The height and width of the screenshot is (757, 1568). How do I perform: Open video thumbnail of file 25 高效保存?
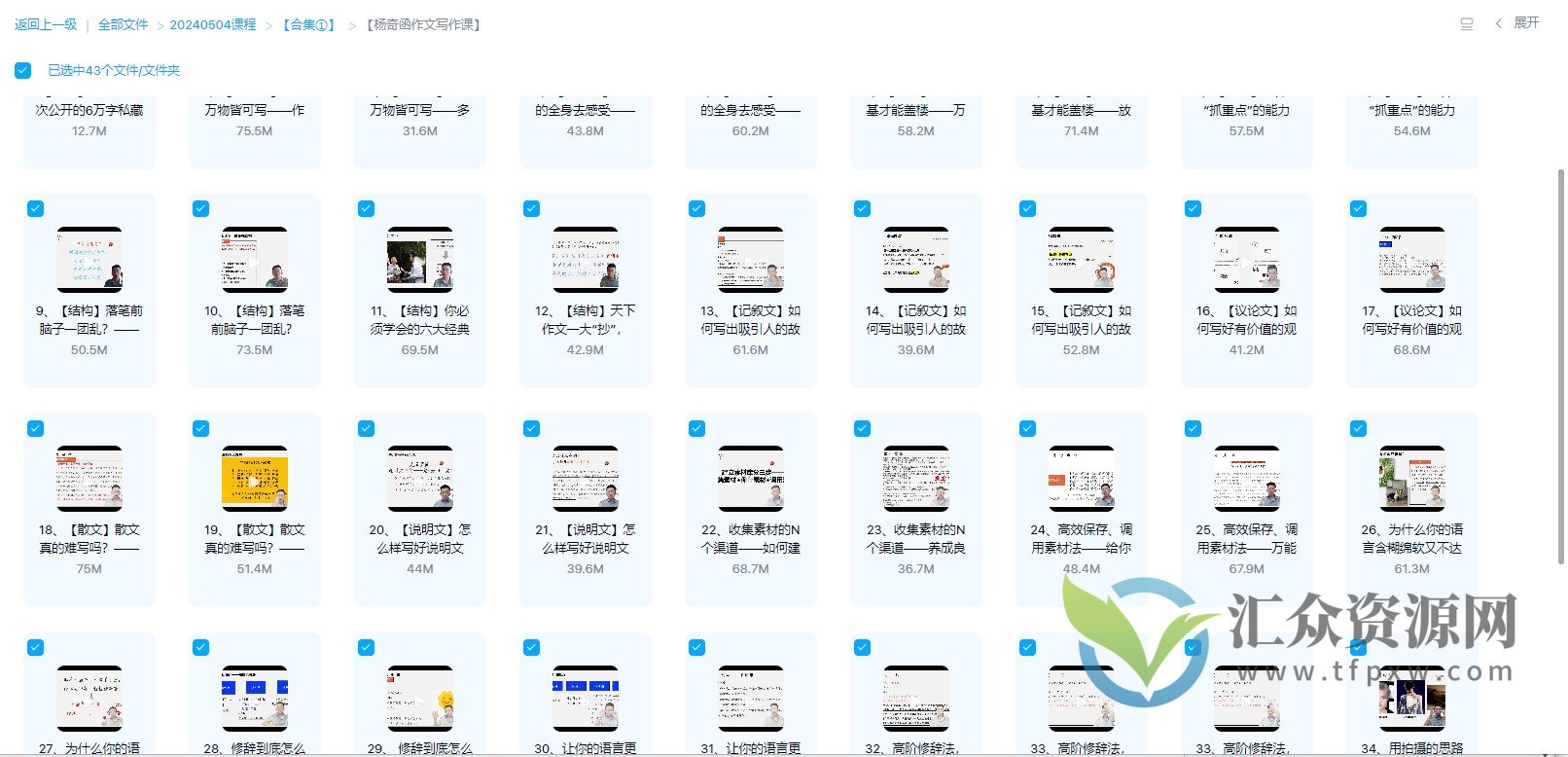(x=1247, y=479)
